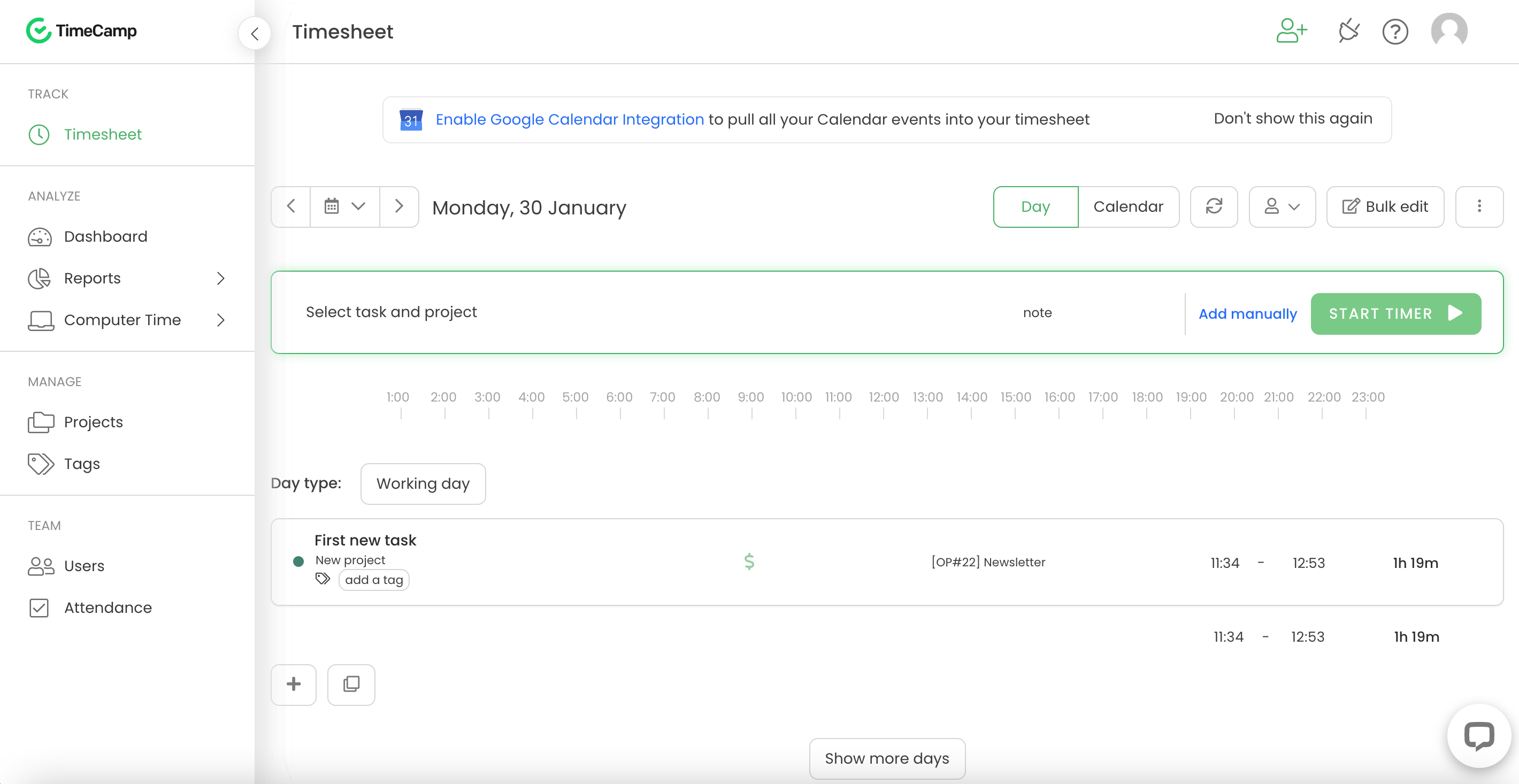Screen dimensions: 1519x784
Task: Enable Google Calendar Integration
Action: pos(570,119)
